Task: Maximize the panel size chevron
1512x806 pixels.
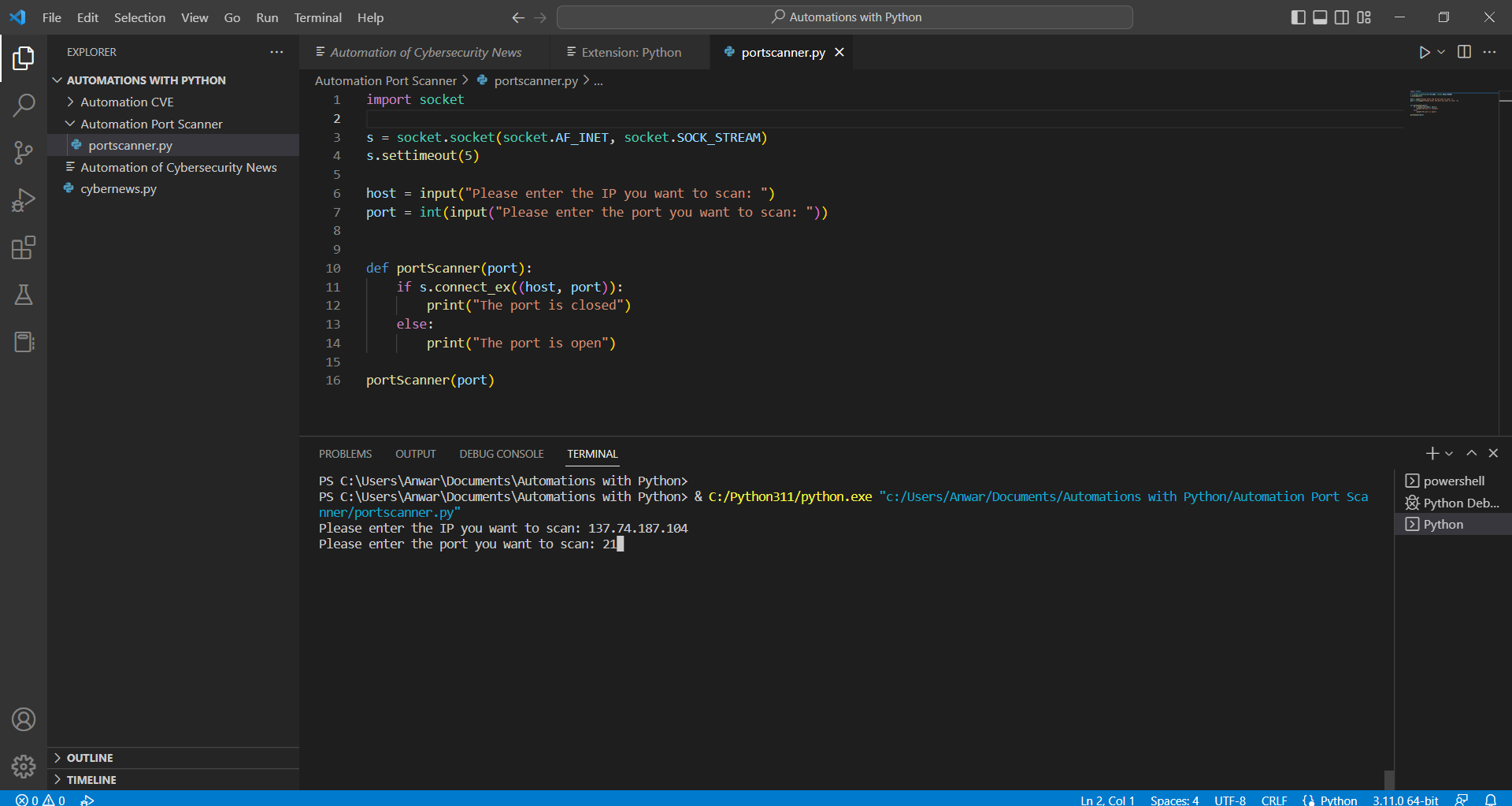Action: point(1471,453)
